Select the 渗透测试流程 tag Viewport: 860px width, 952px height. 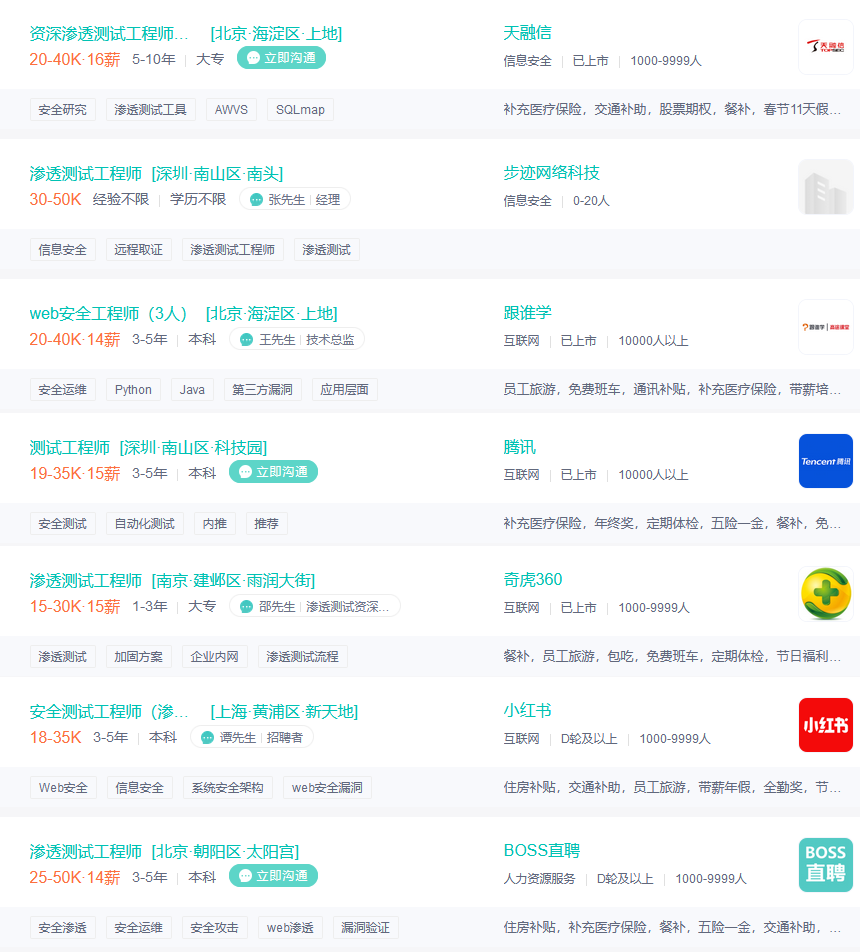[x=302, y=656]
